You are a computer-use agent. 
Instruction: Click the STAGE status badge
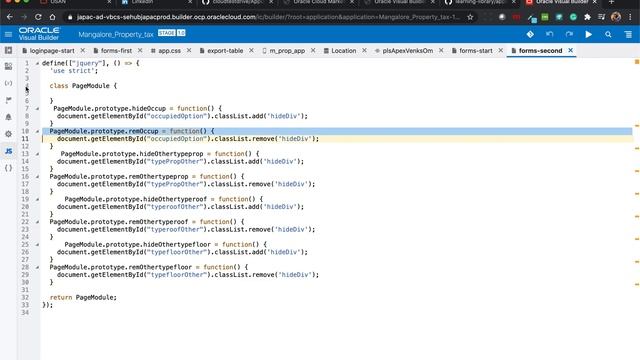click(167, 33)
